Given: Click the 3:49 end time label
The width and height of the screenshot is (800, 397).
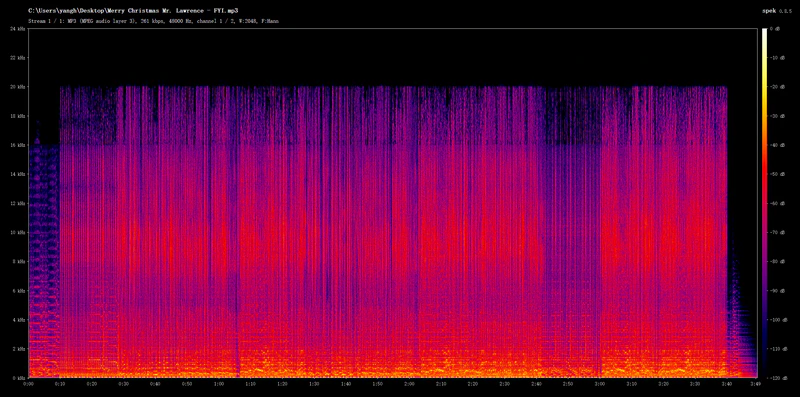Looking at the screenshot, I should (x=756, y=383).
